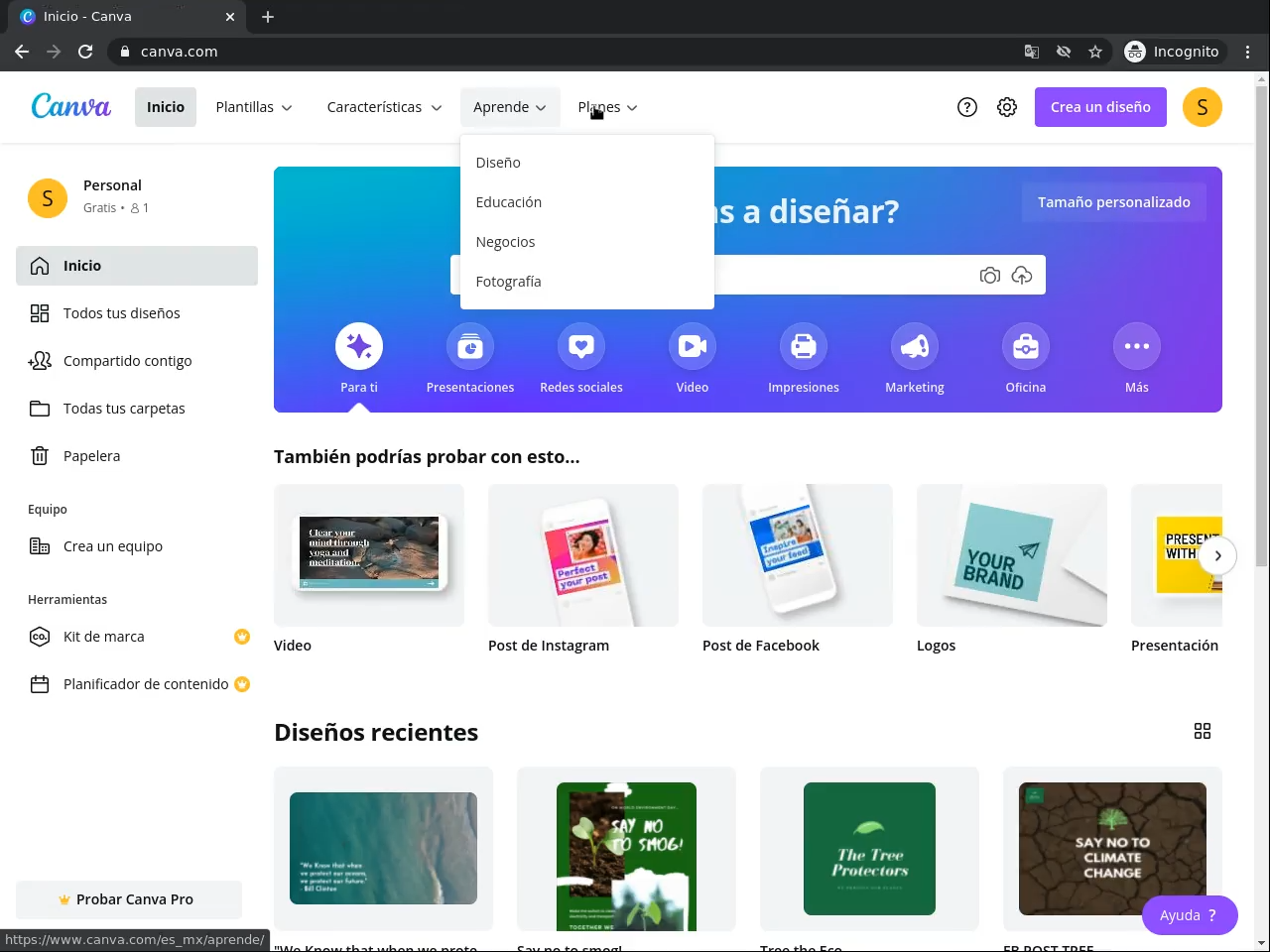1270x952 pixels.
Task: Open the Logos suggestion thumbnail
Action: [1012, 555]
